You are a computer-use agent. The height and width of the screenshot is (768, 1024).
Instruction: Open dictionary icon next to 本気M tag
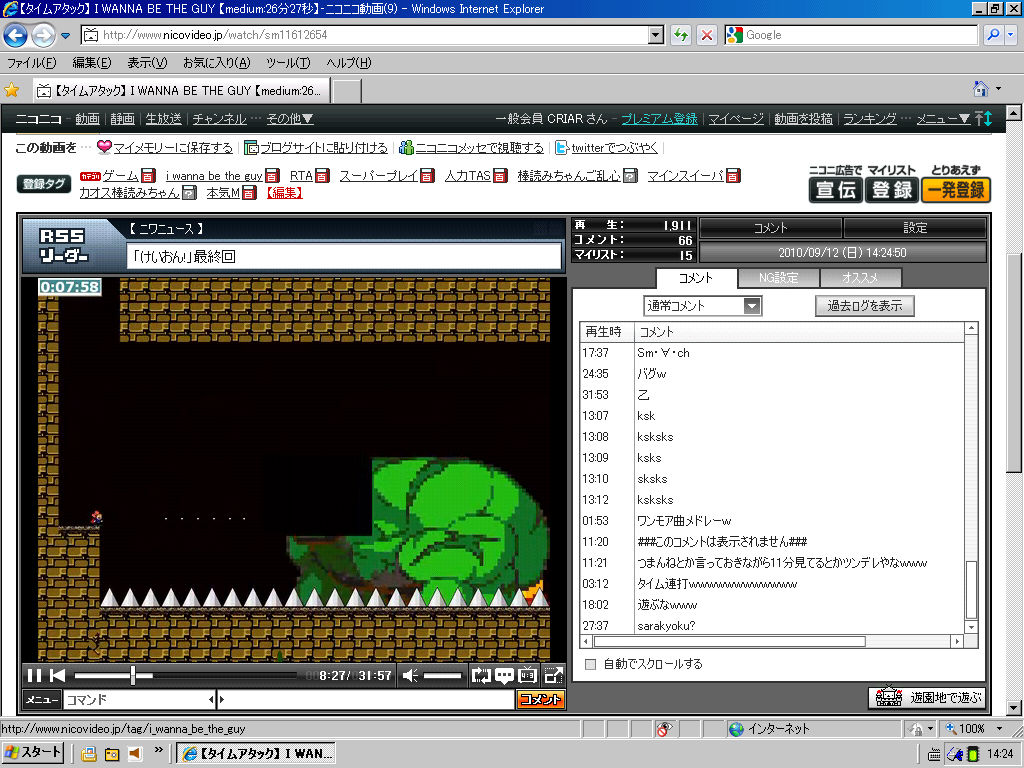click(249, 193)
